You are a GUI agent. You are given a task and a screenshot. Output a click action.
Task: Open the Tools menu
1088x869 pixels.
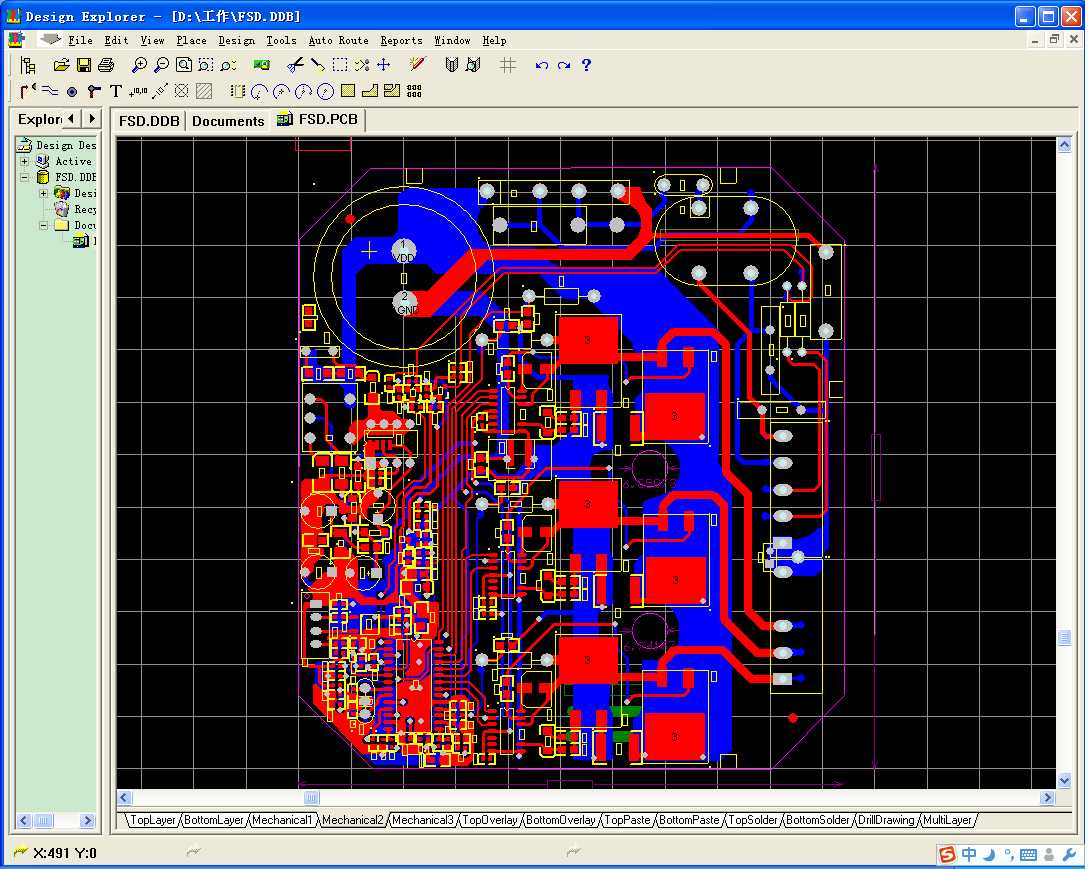pyautogui.click(x=281, y=40)
